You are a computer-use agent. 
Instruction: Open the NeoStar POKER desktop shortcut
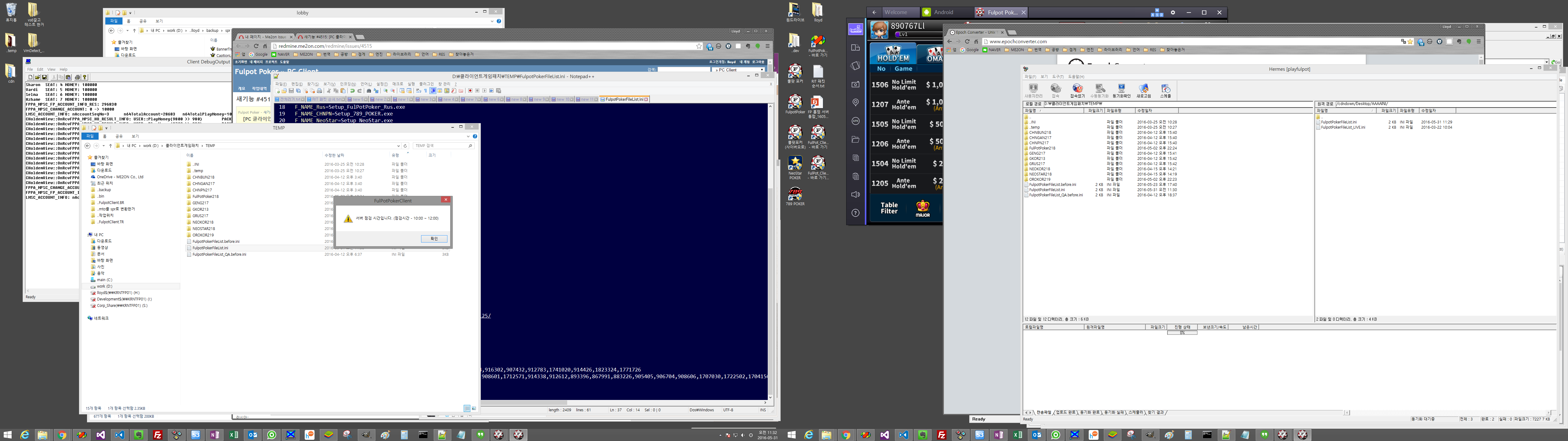pyautogui.click(x=795, y=168)
